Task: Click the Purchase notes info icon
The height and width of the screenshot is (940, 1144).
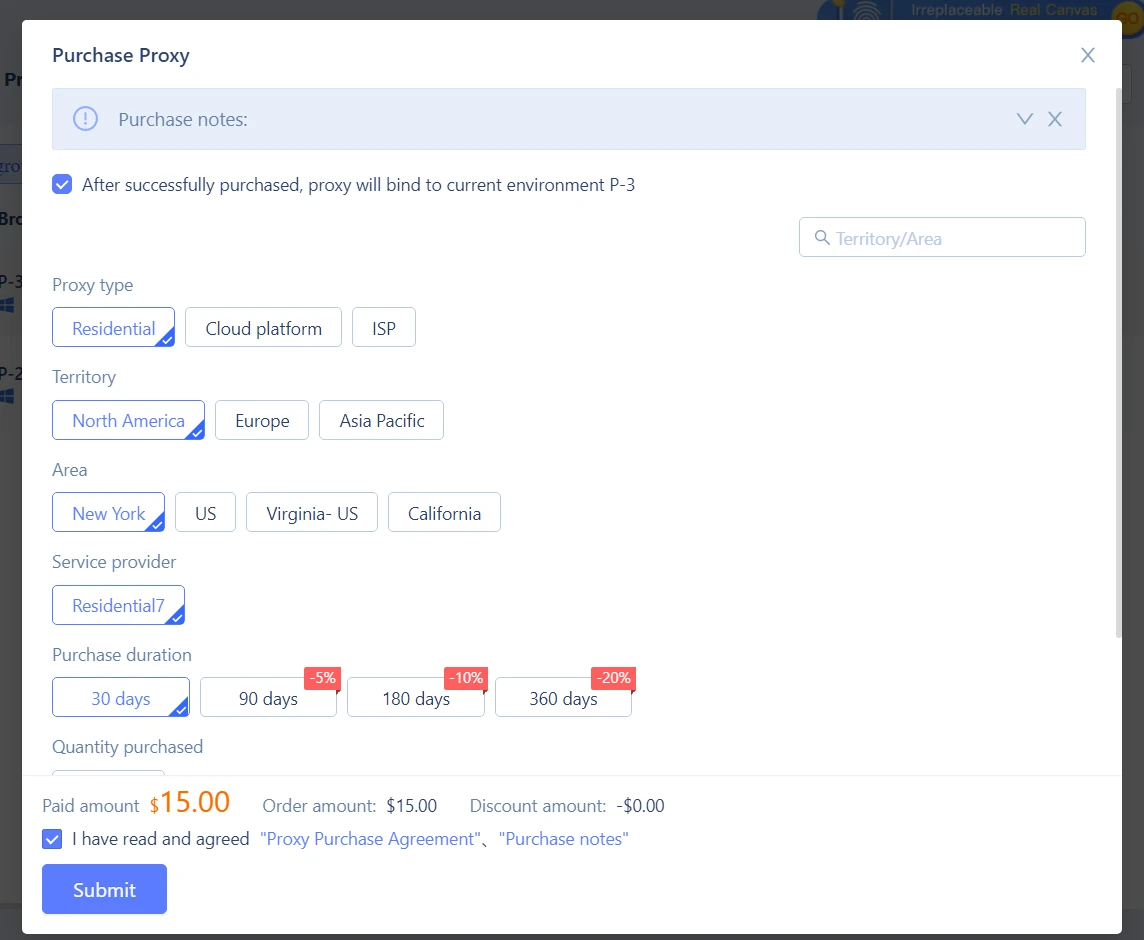Action: point(85,119)
